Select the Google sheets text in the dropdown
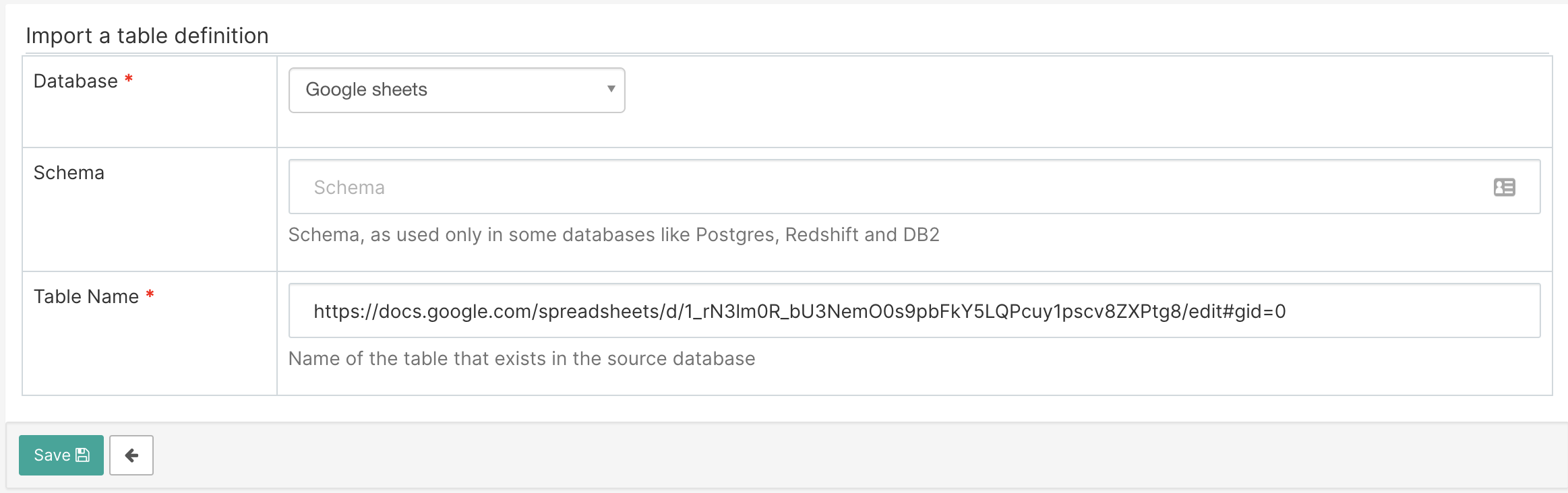The width and height of the screenshot is (1568, 493). [366, 90]
